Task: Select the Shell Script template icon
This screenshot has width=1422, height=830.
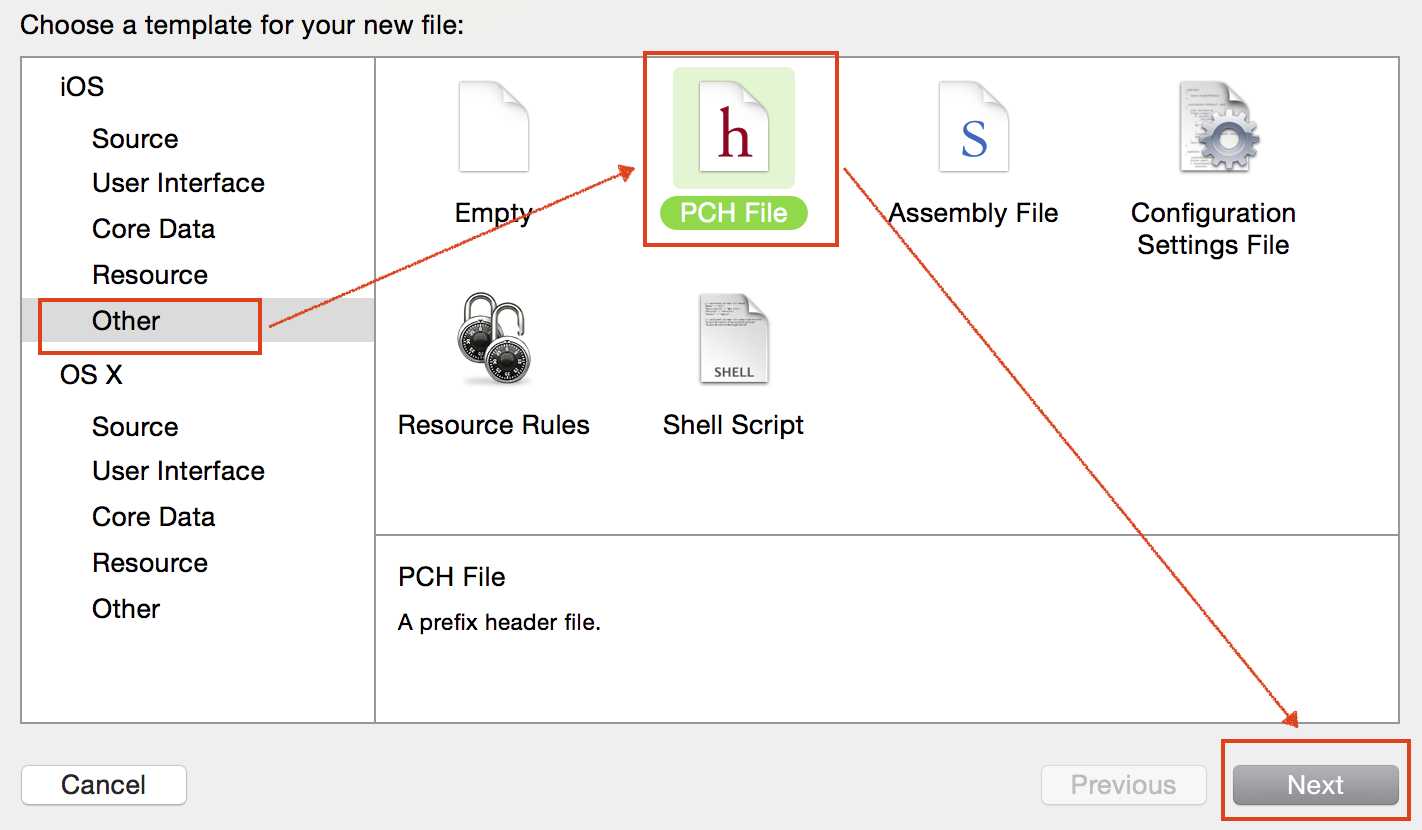Action: pyautogui.click(x=734, y=339)
